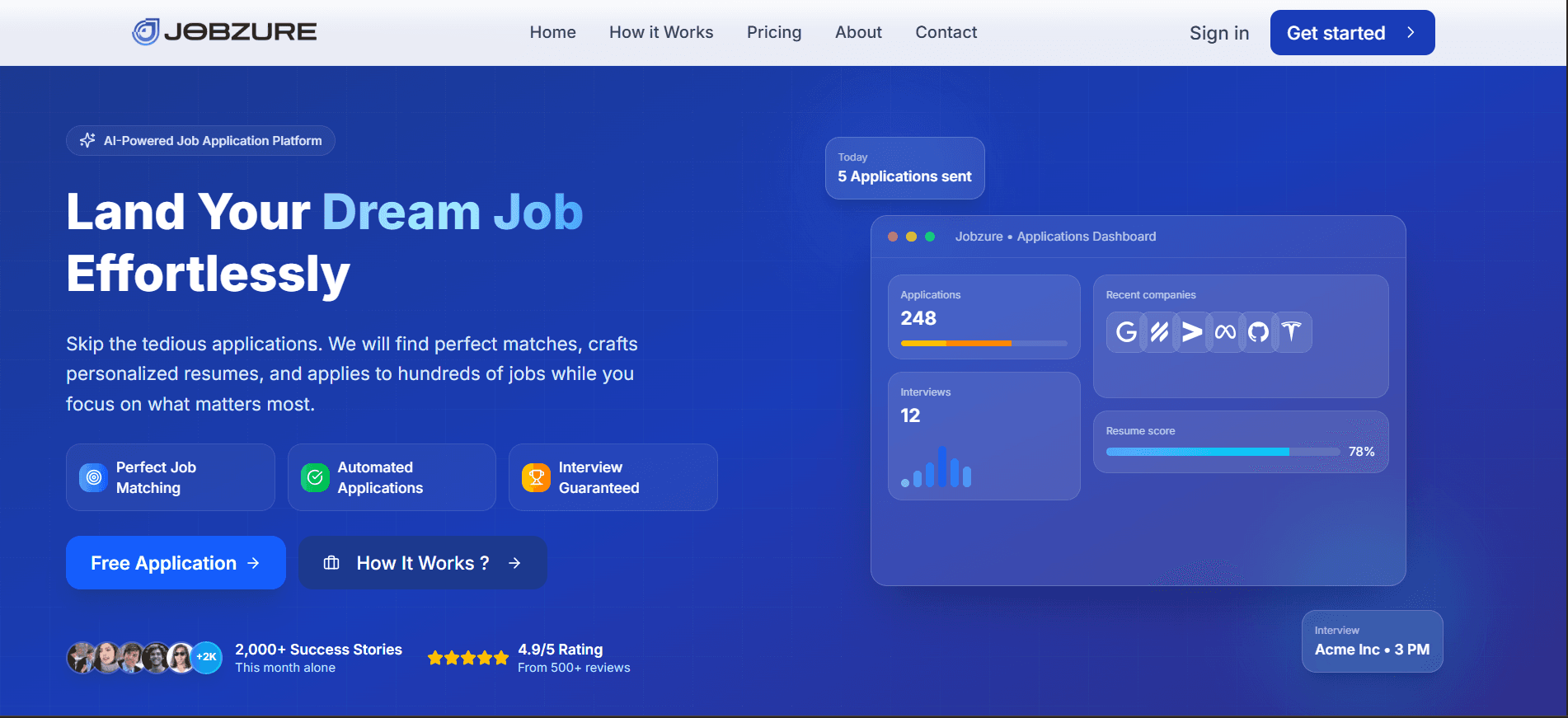Select the Automated Applications card
Image resolution: width=1568 pixels, height=718 pixels.
tap(392, 477)
